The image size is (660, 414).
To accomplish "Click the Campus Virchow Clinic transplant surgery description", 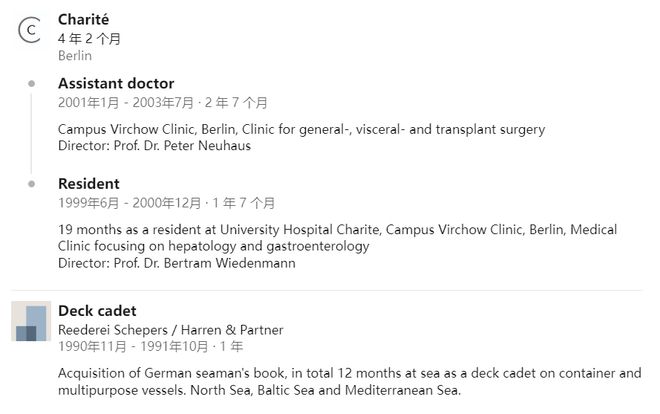I will pyautogui.click(x=301, y=129).
